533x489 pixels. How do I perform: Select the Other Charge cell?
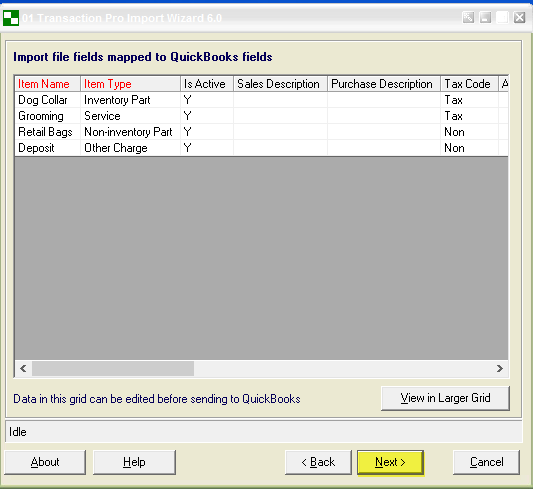130,148
